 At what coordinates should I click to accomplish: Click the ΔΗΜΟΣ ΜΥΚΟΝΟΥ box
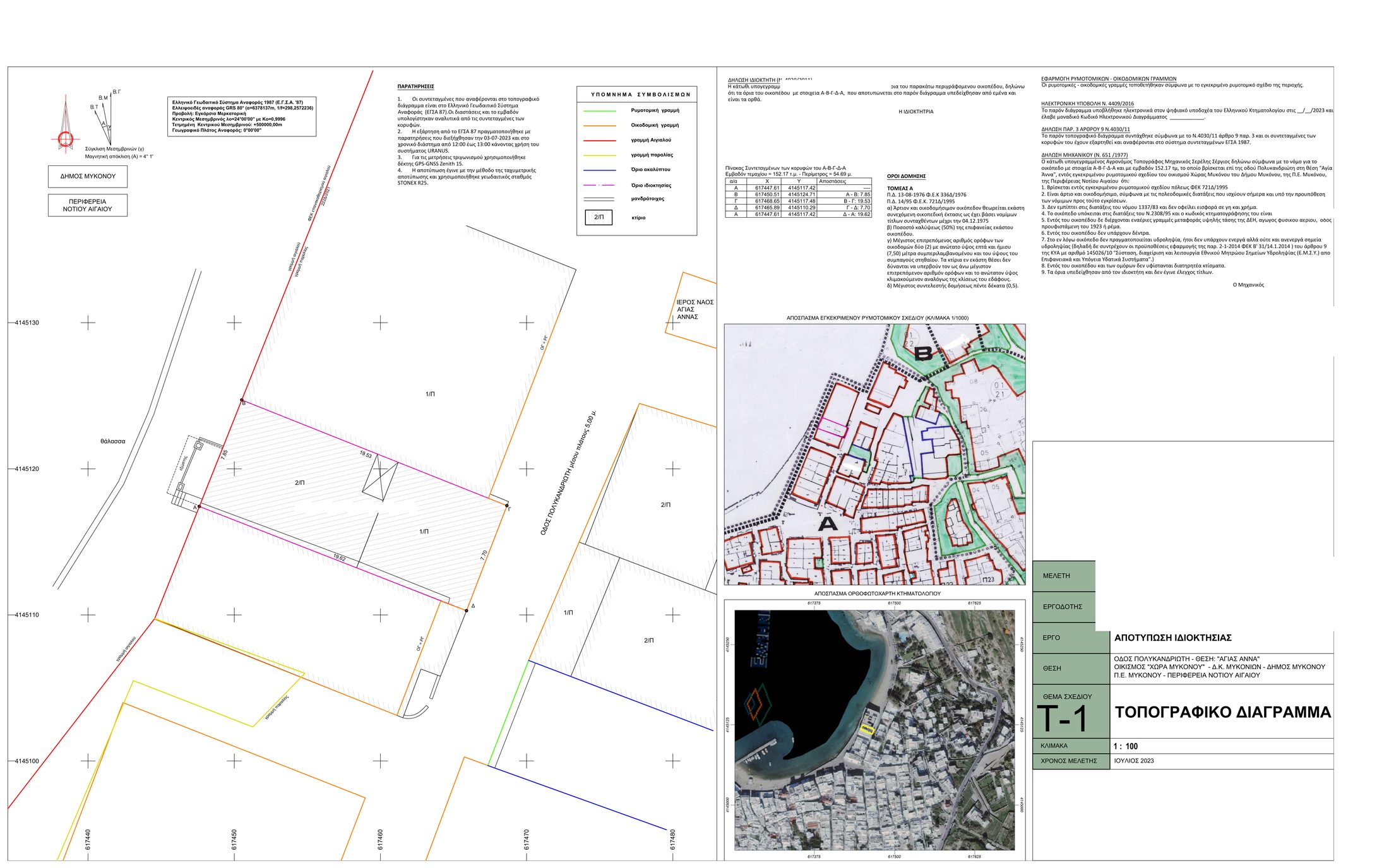pos(88,177)
